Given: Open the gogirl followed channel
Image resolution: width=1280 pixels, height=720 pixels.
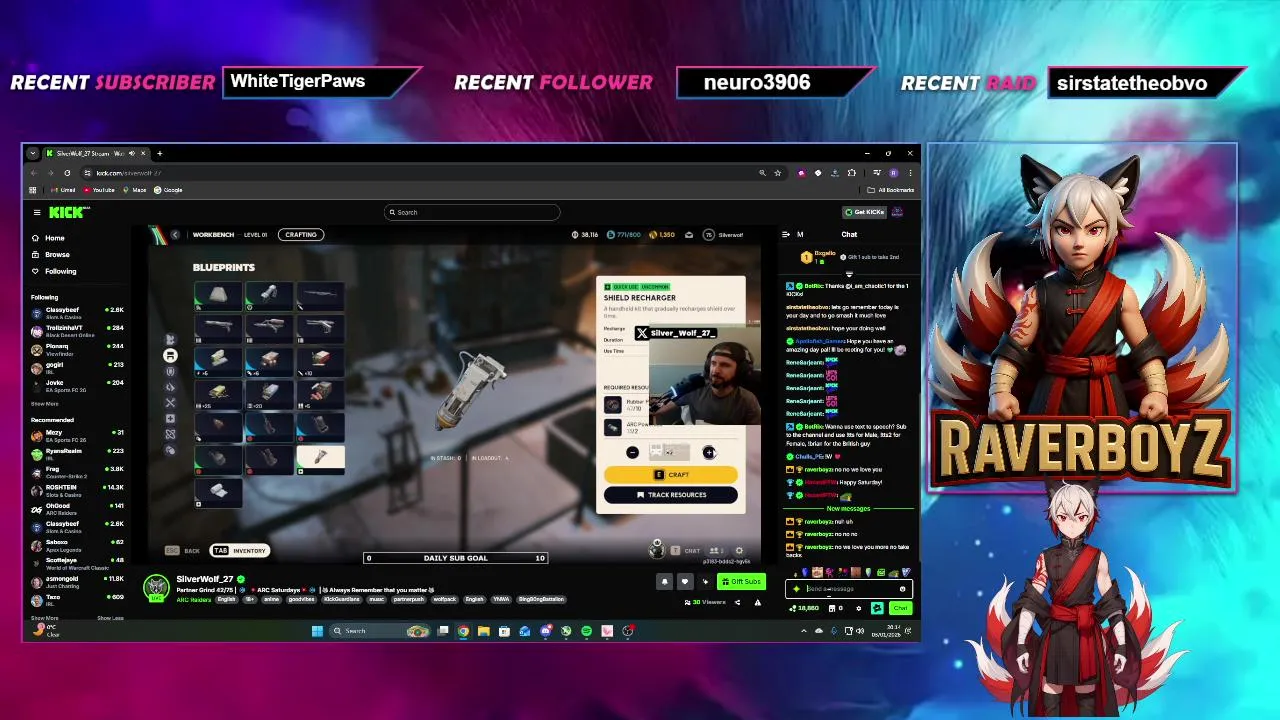Looking at the screenshot, I should coord(78,367).
